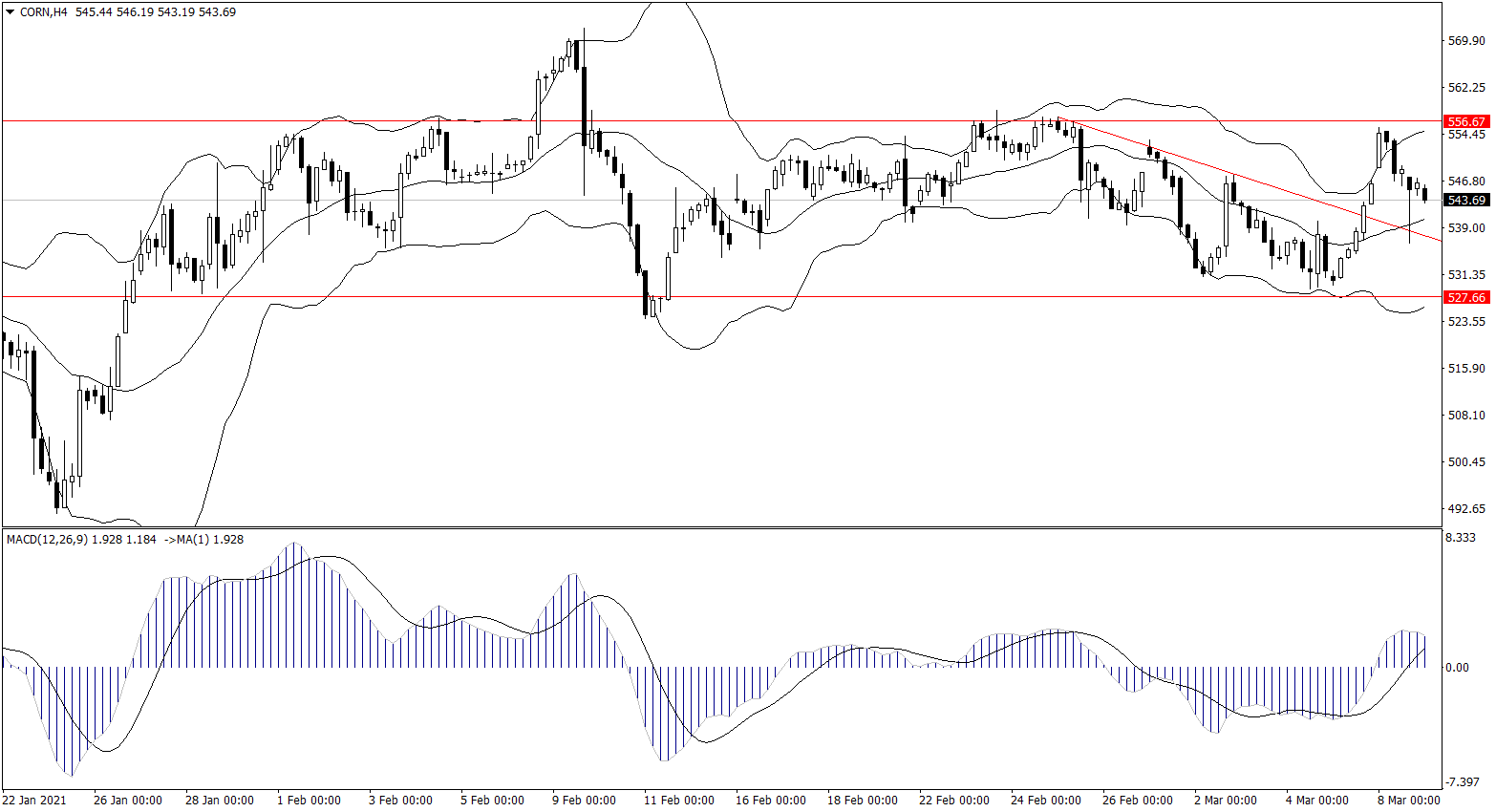Click the CORN,H4 chart title text

[x=43, y=12]
